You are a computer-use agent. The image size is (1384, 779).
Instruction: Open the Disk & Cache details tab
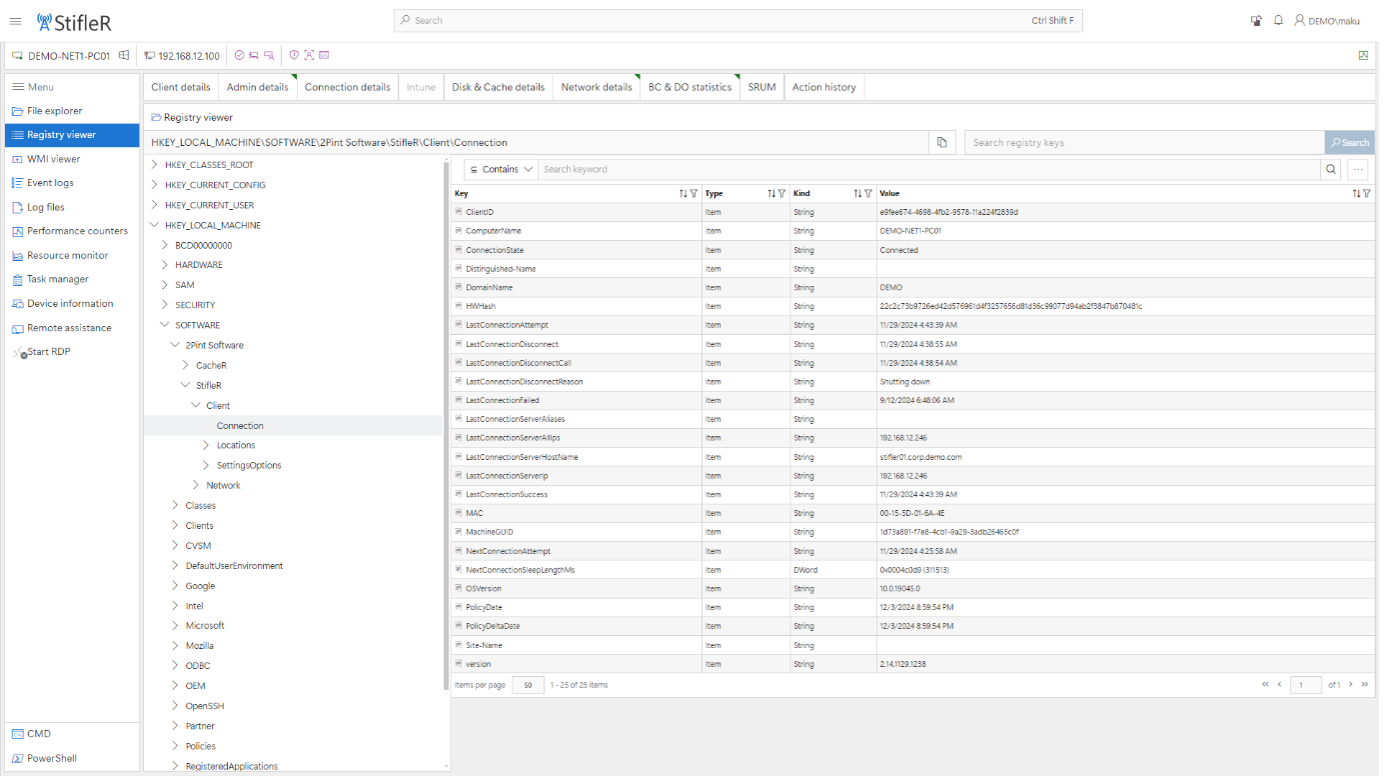click(x=498, y=87)
